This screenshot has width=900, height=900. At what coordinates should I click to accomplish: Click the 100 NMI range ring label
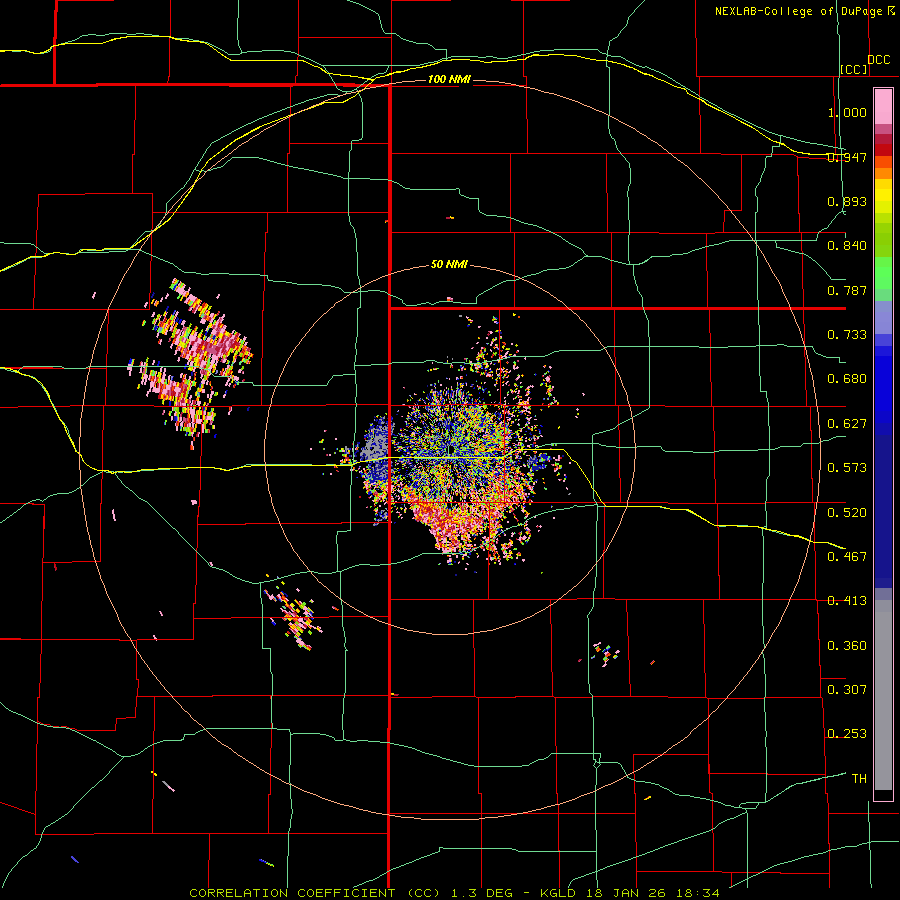pyautogui.click(x=449, y=79)
